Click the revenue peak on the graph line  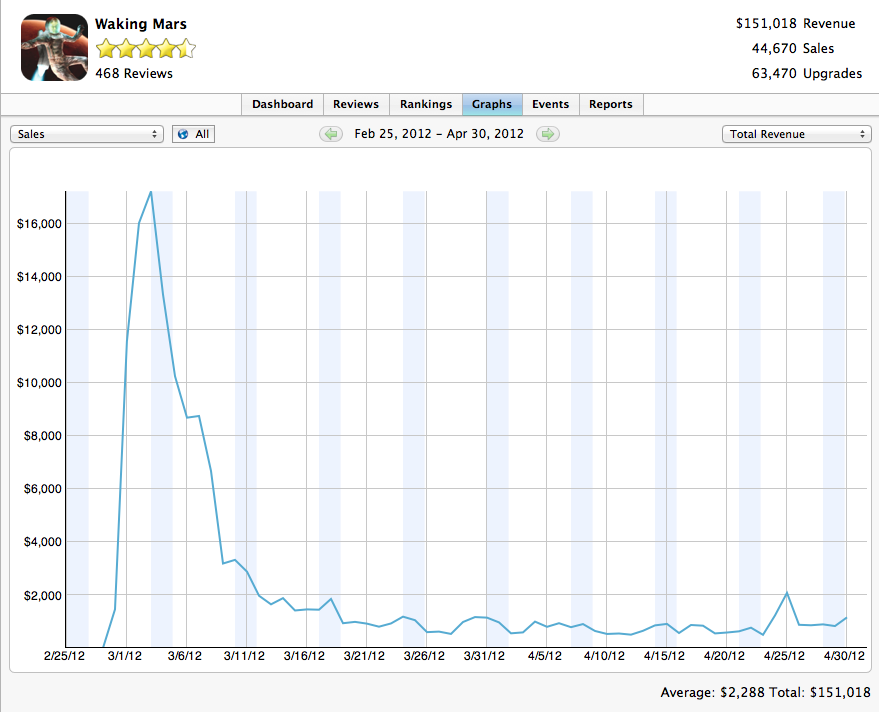[151, 192]
